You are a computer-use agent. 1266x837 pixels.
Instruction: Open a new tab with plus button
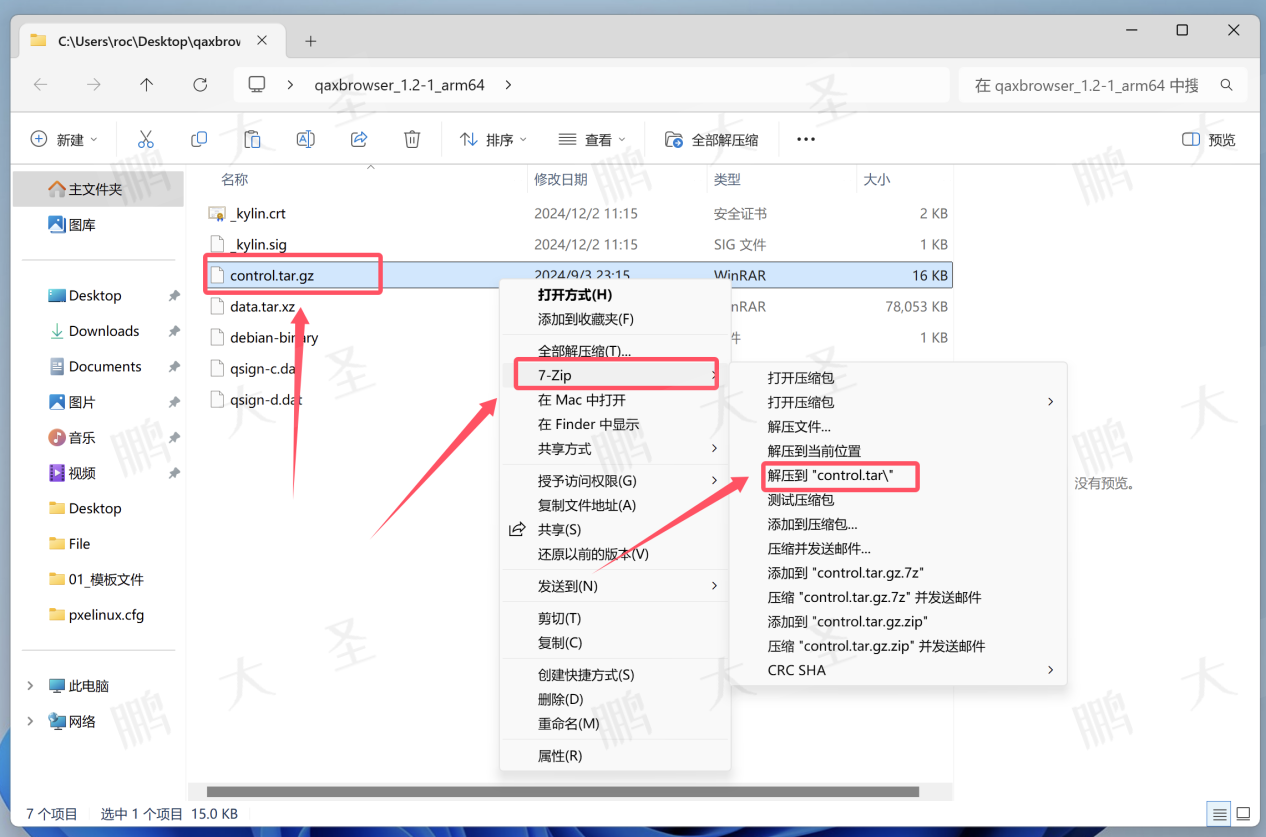coord(311,41)
